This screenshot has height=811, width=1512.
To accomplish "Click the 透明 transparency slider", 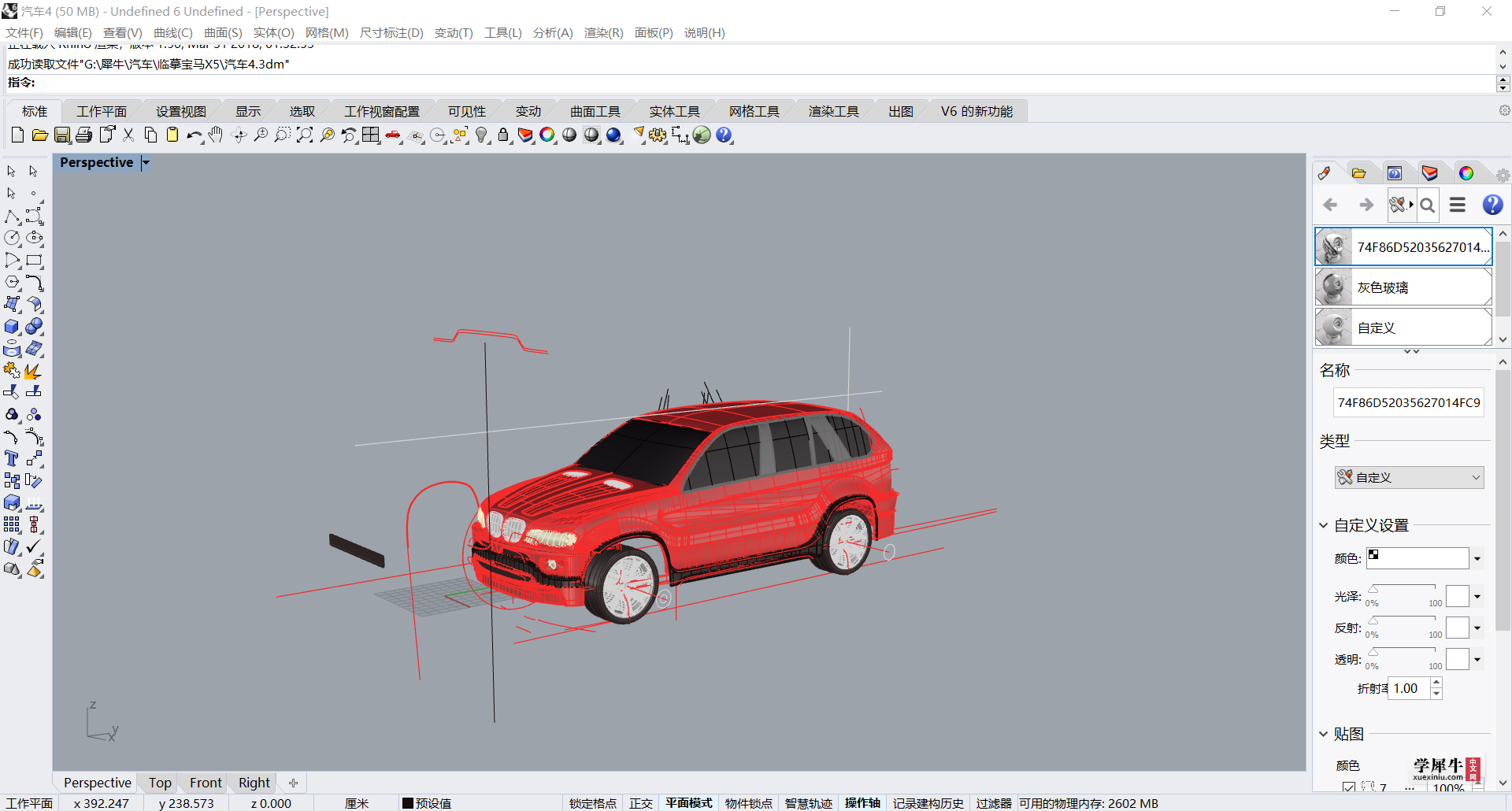I will click(x=1404, y=652).
